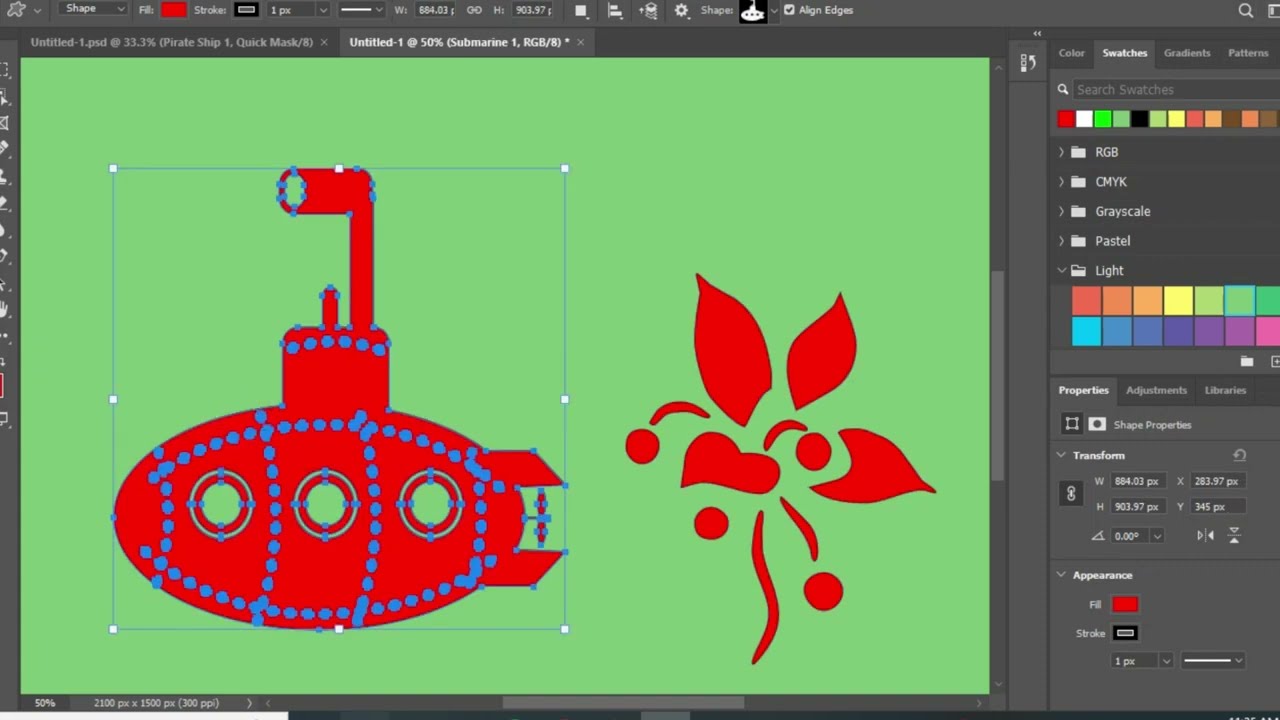
Task: Flip the shape vertically
Action: [1234, 535]
